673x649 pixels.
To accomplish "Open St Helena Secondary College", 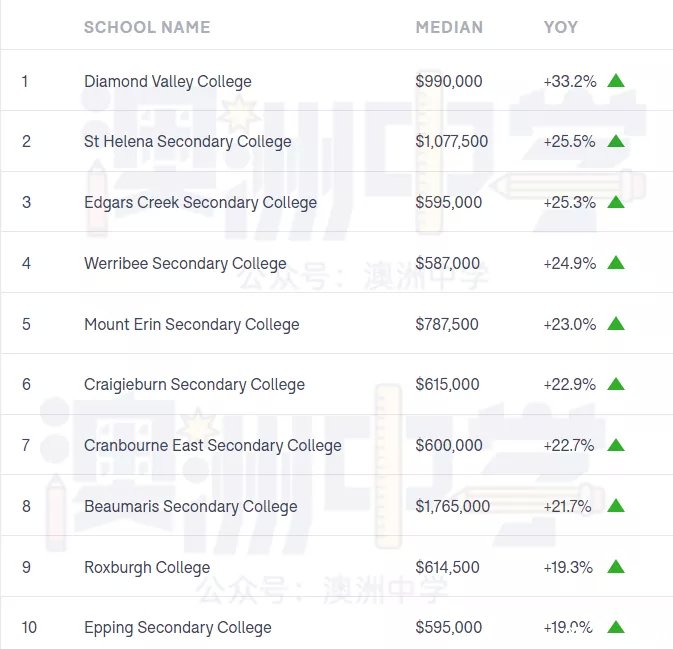I will point(188,142).
